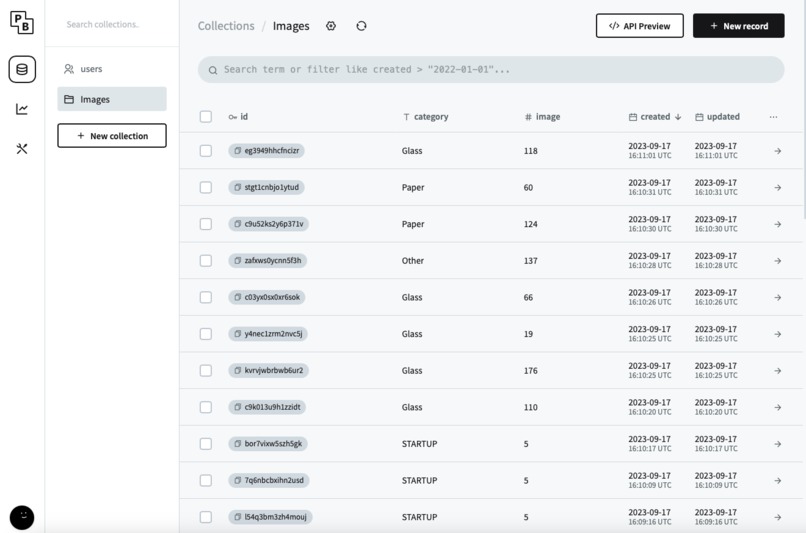Viewport: 806px width, 533px height.
Task: Click image value 118 in first row
Action: click(530, 151)
